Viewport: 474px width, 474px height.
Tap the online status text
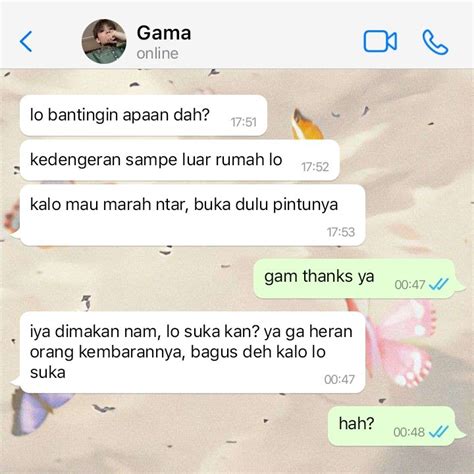[157, 54]
